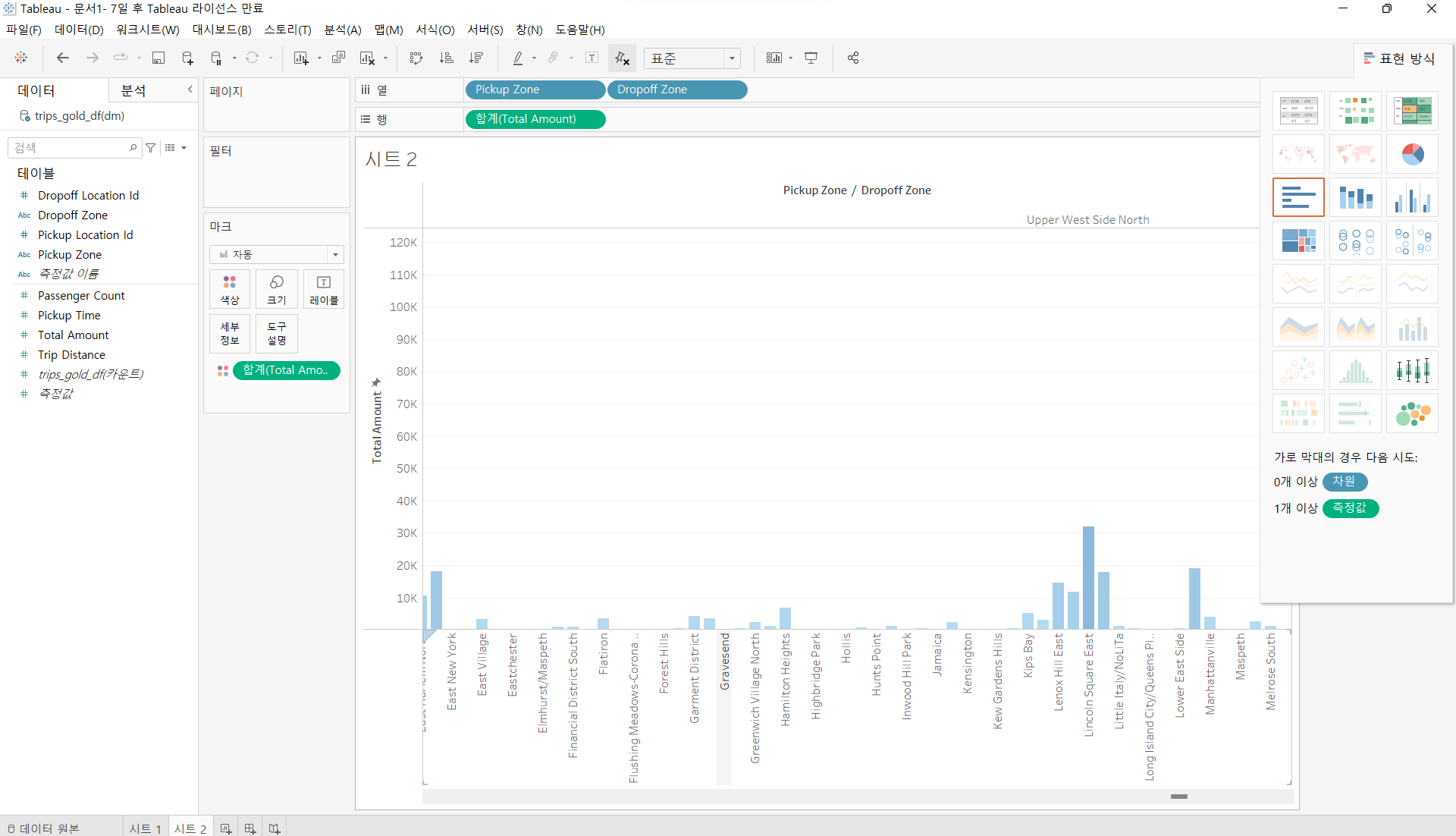Select pie chart in Show Me panel
Image resolution: width=1456 pixels, height=836 pixels.
1412,155
